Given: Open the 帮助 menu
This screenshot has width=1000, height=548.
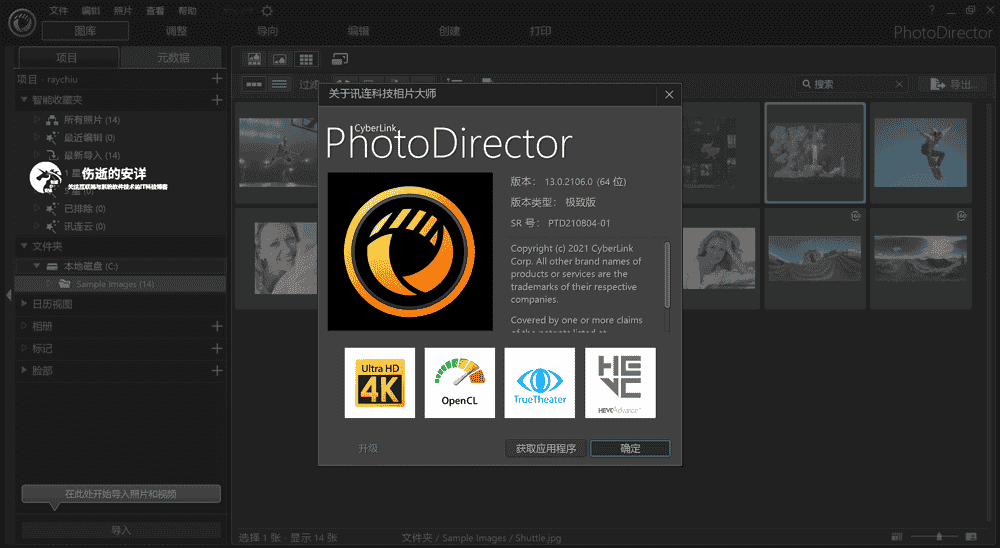Looking at the screenshot, I should [188, 11].
